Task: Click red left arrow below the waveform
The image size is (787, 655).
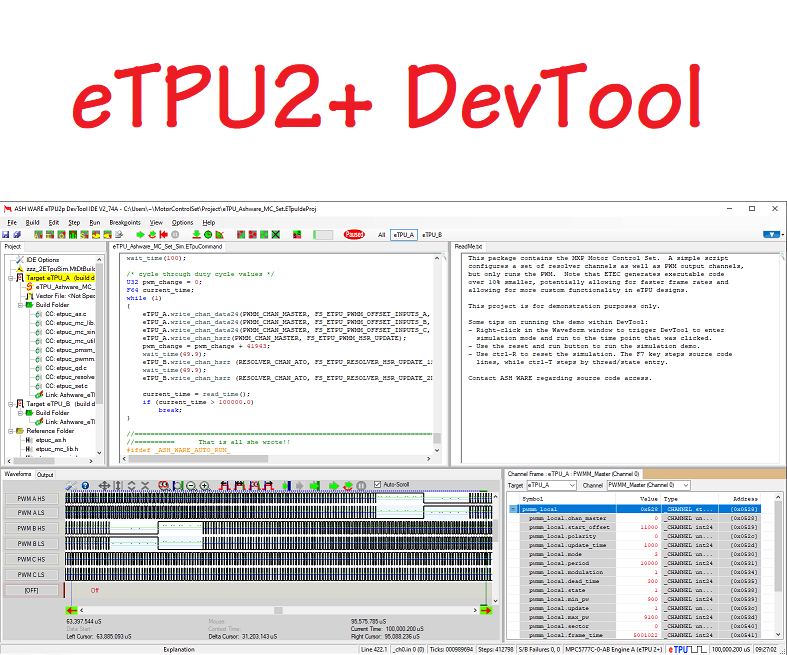Action: 71,609
